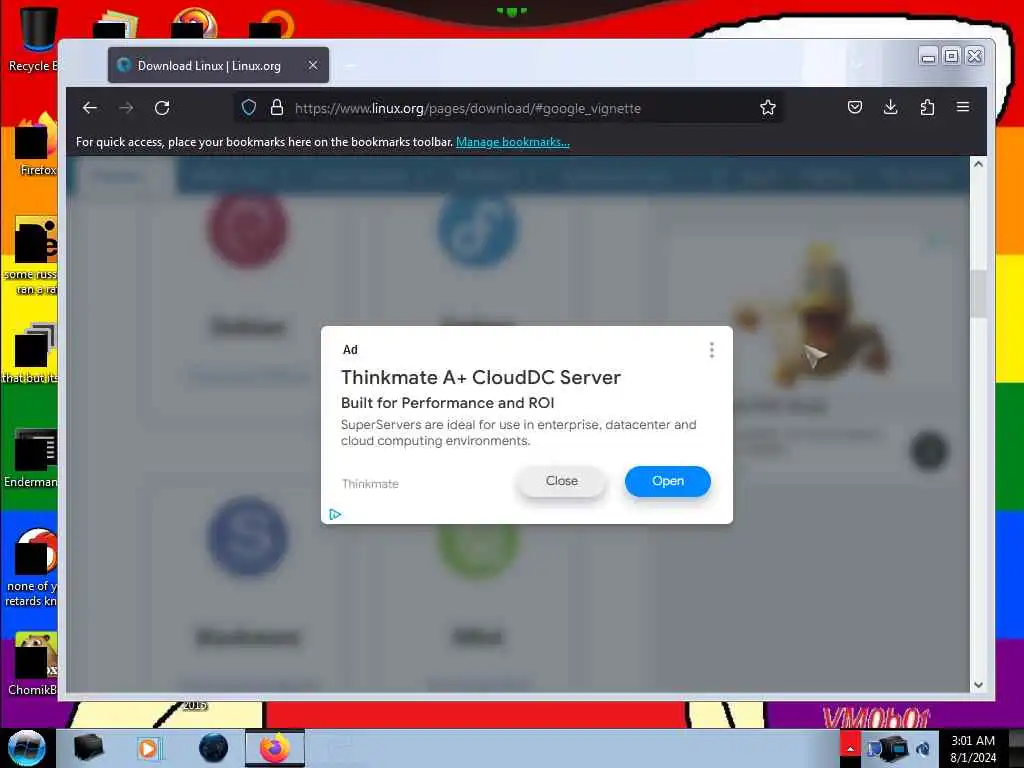Viewport: 1024px width, 768px height.
Task: Open the Pocket save icon
Action: [854, 107]
